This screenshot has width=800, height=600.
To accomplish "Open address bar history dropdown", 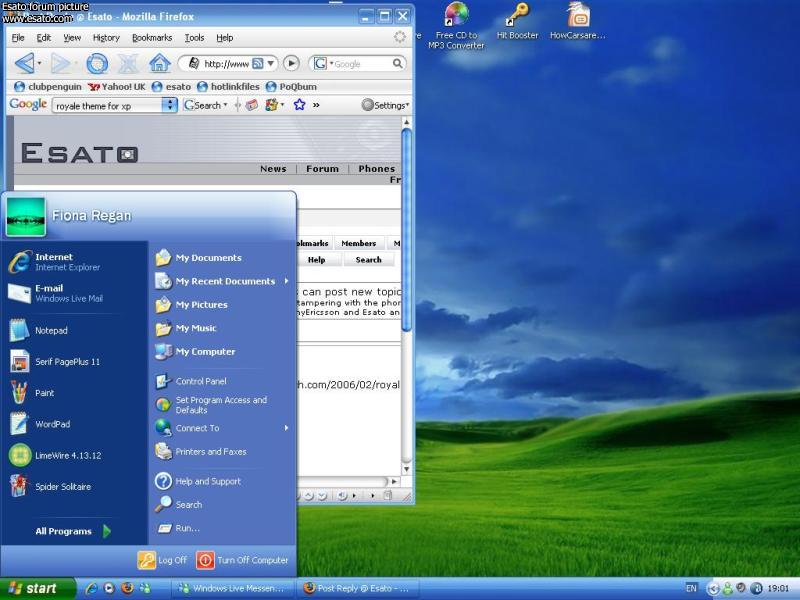I will click(271, 64).
